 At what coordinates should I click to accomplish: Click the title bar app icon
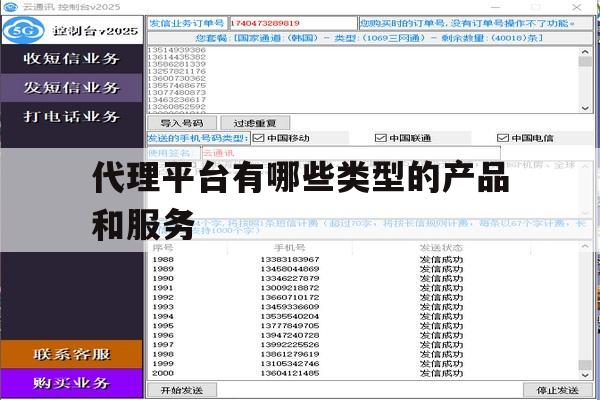coord(10,7)
